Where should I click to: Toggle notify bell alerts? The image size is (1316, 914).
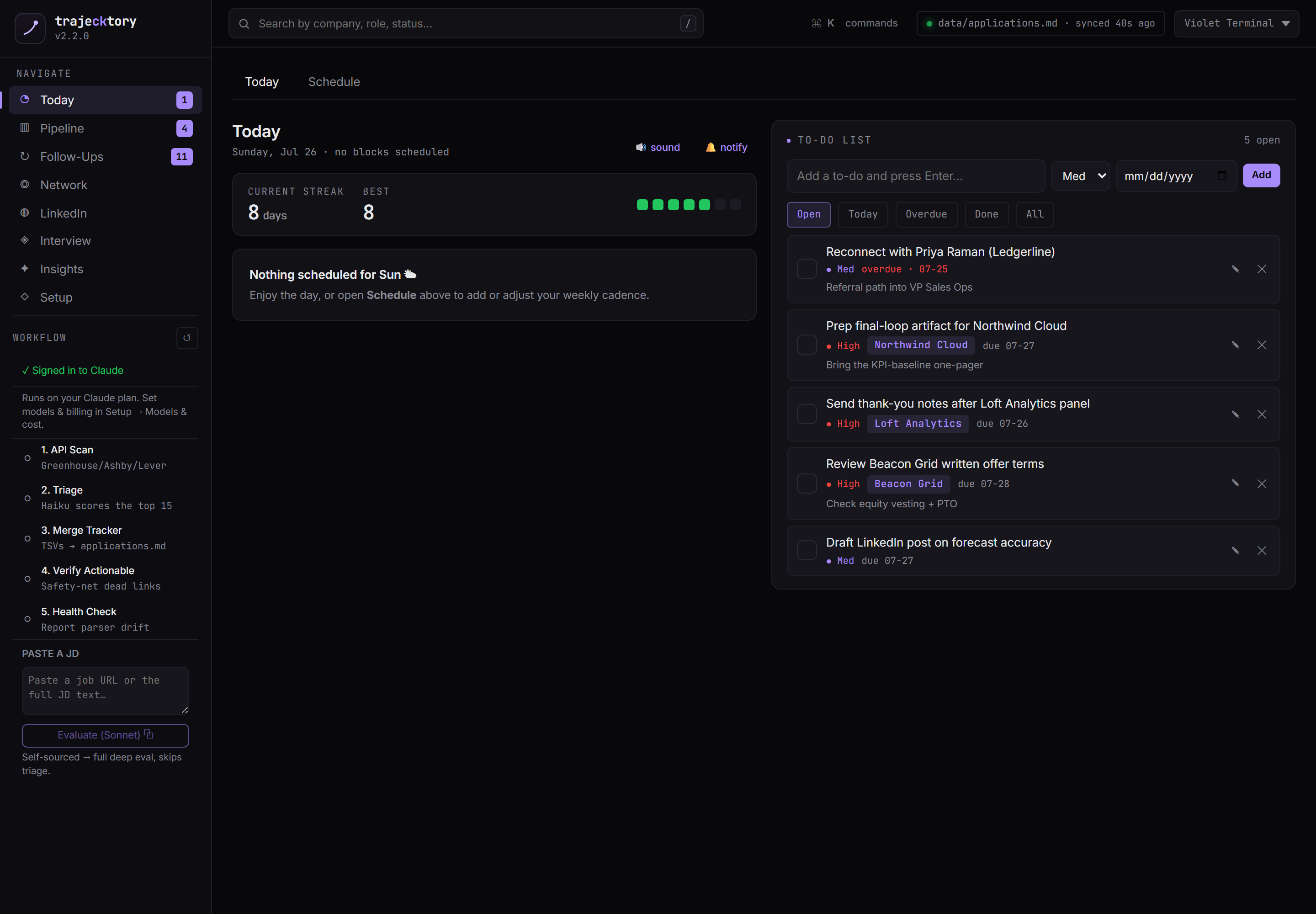coord(726,147)
